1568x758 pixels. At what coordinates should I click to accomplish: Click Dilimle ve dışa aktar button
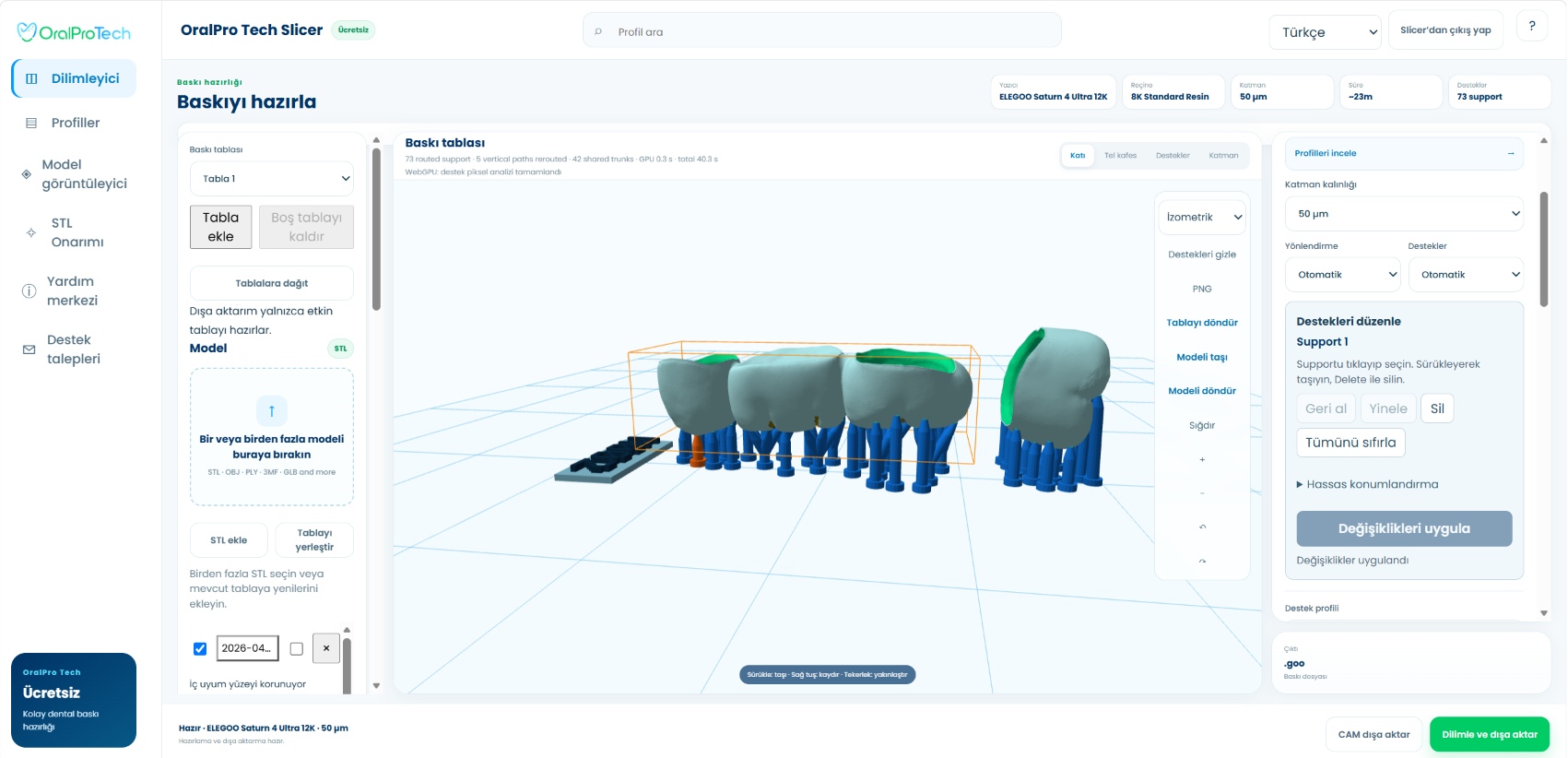pos(1490,735)
